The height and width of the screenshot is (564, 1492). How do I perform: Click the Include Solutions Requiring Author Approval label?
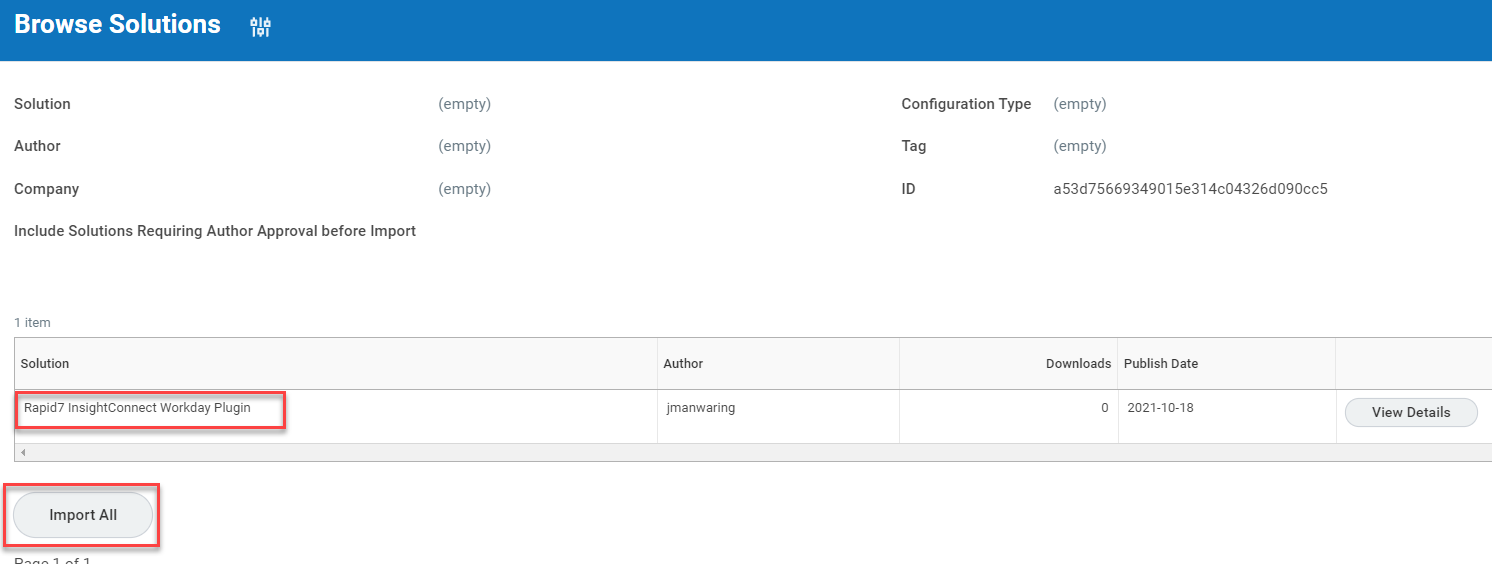tap(215, 231)
